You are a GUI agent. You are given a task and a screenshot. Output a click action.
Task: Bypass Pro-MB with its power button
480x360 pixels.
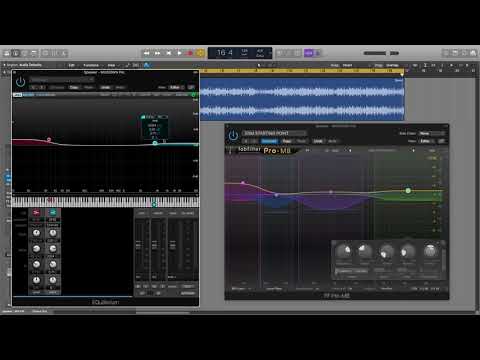(233, 135)
